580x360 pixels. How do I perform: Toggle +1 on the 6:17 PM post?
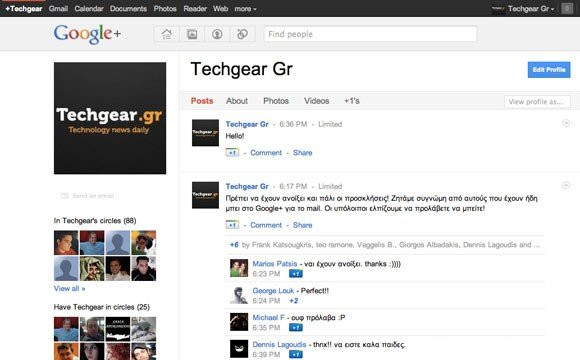pyautogui.click(x=232, y=225)
